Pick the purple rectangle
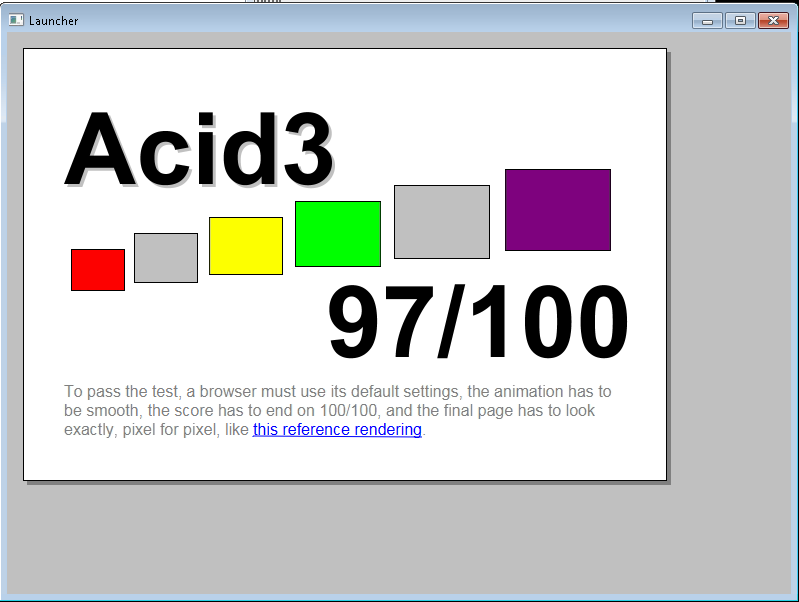The height and width of the screenshot is (602, 799). point(558,210)
